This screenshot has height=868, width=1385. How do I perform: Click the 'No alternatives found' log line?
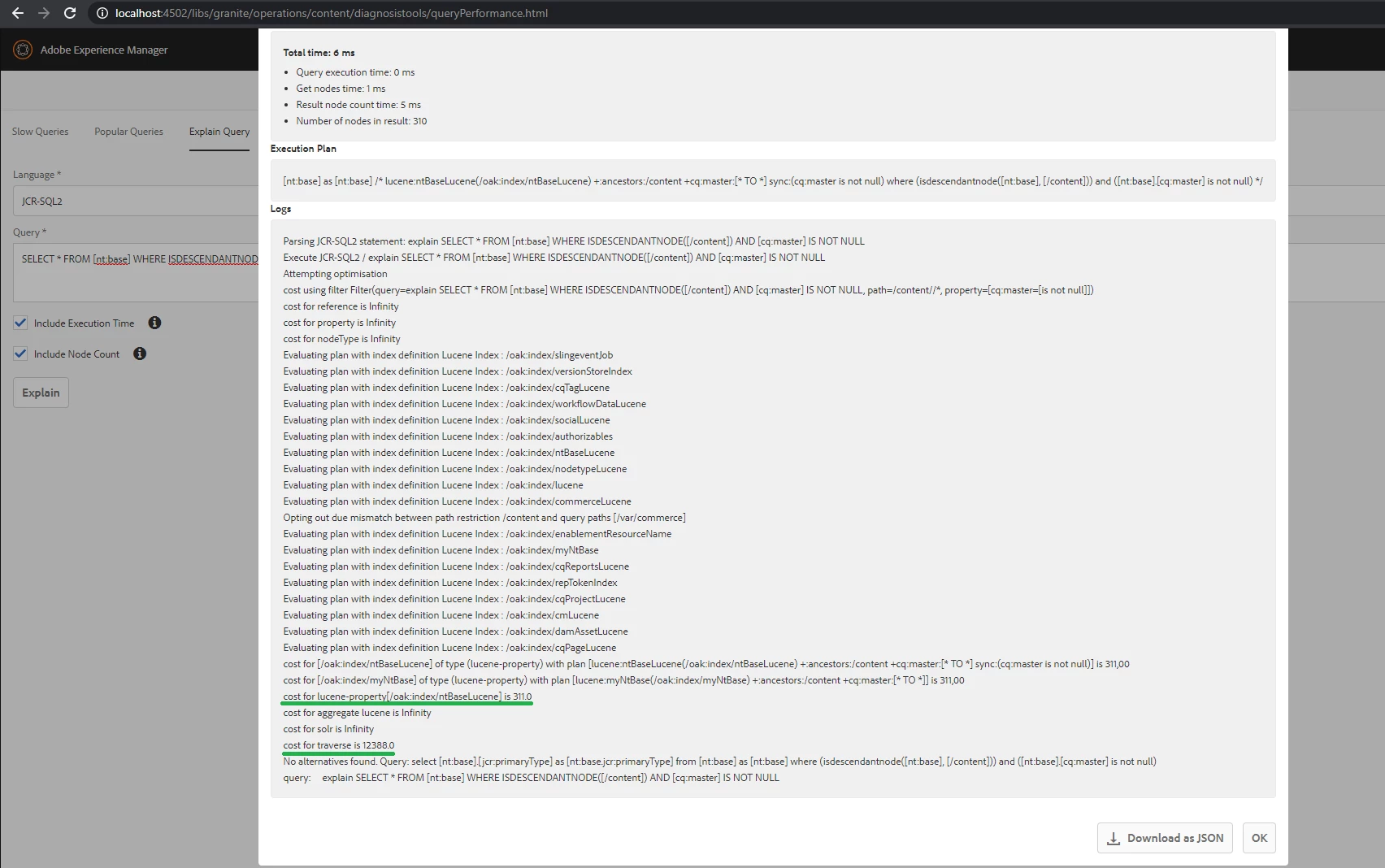(719, 762)
